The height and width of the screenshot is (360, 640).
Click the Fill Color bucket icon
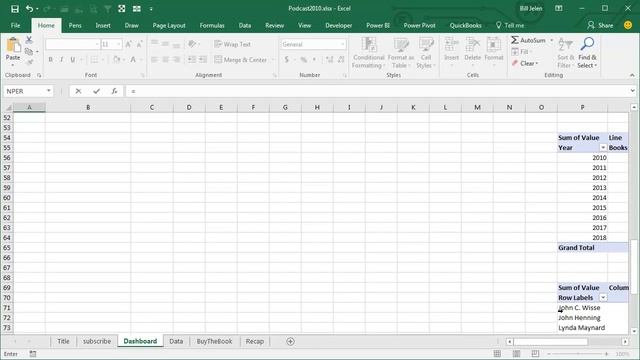[x=117, y=60]
